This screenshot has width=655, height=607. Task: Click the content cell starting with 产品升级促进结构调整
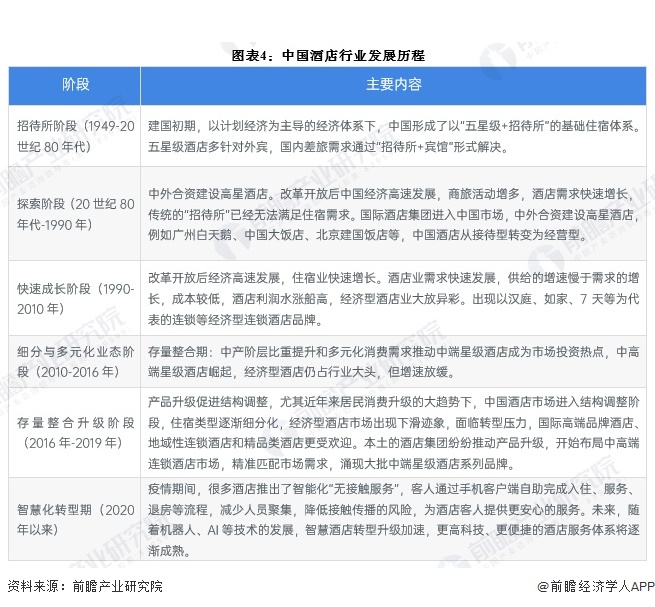click(x=394, y=432)
